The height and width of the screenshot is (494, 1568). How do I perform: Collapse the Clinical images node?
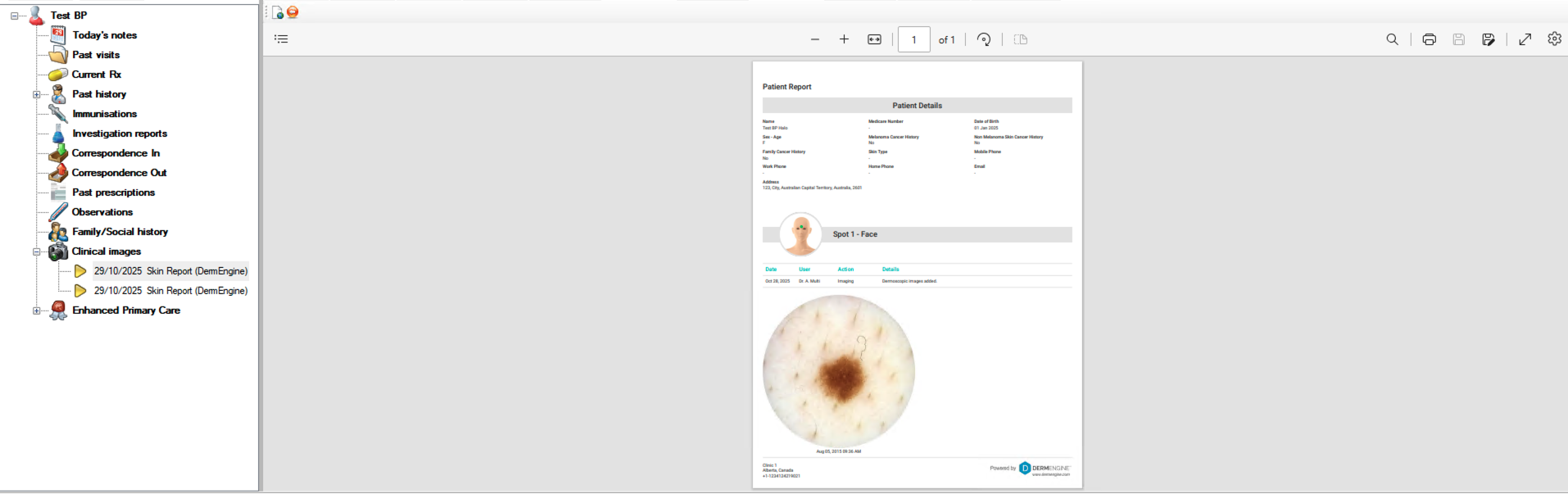click(36, 252)
